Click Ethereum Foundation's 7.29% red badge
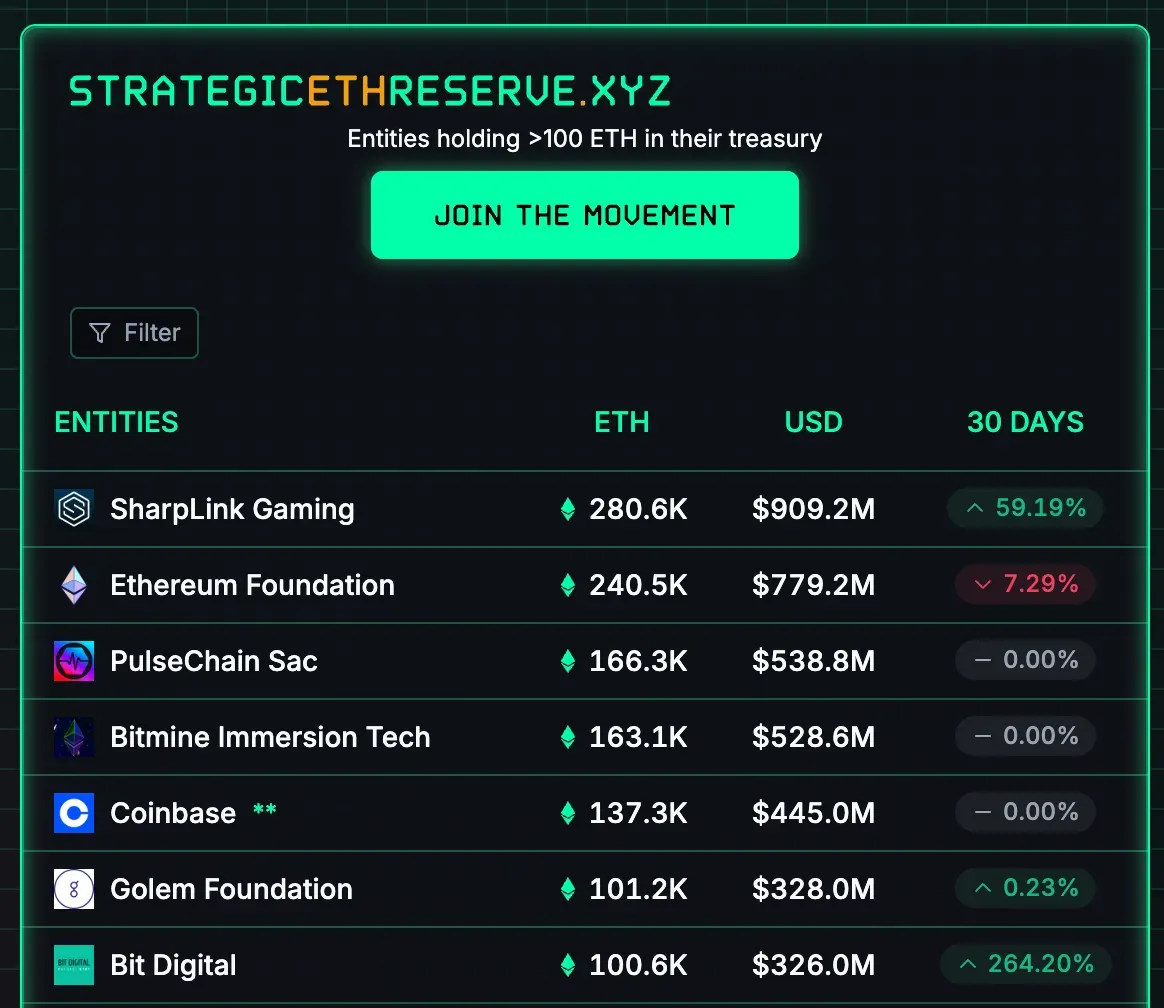 click(x=1025, y=584)
